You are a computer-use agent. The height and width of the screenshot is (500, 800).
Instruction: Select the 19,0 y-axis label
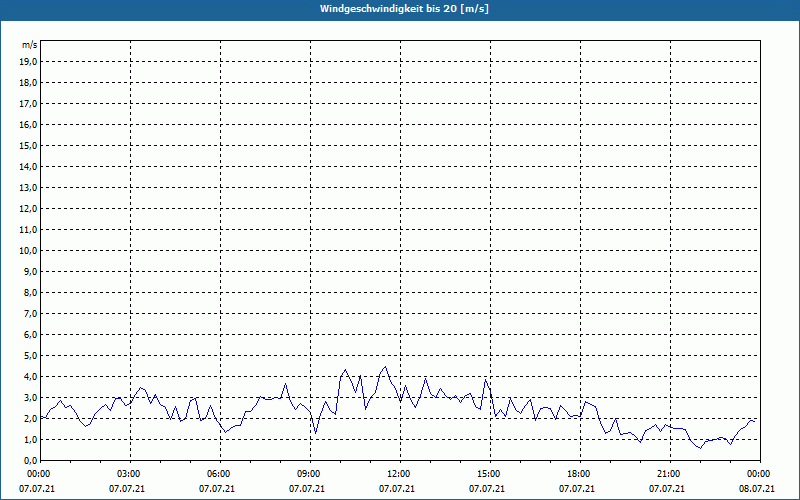pyautogui.click(x=28, y=62)
